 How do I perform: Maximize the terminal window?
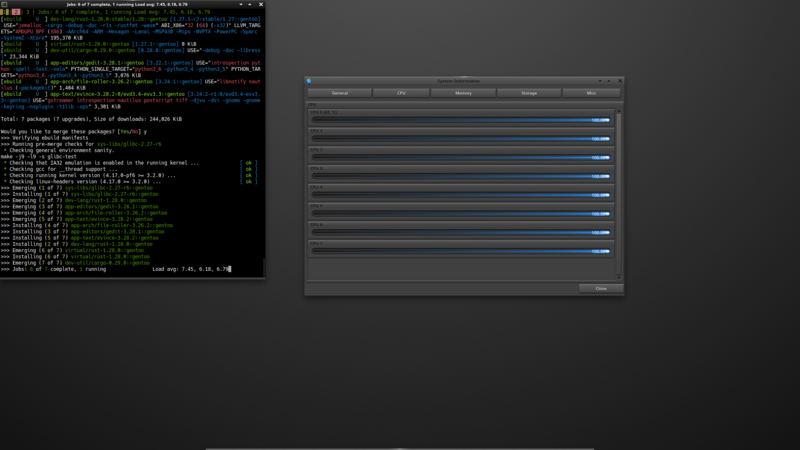point(250,4)
